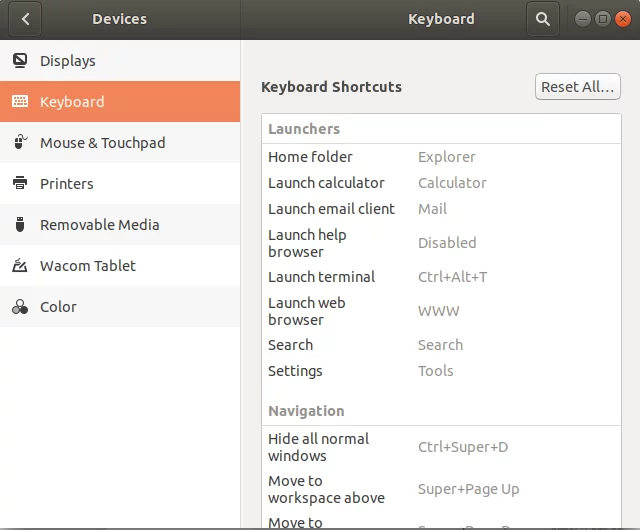This screenshot has height=530, width=640.
Task: Select the Search shortcut row label
Action: (290, 345)
